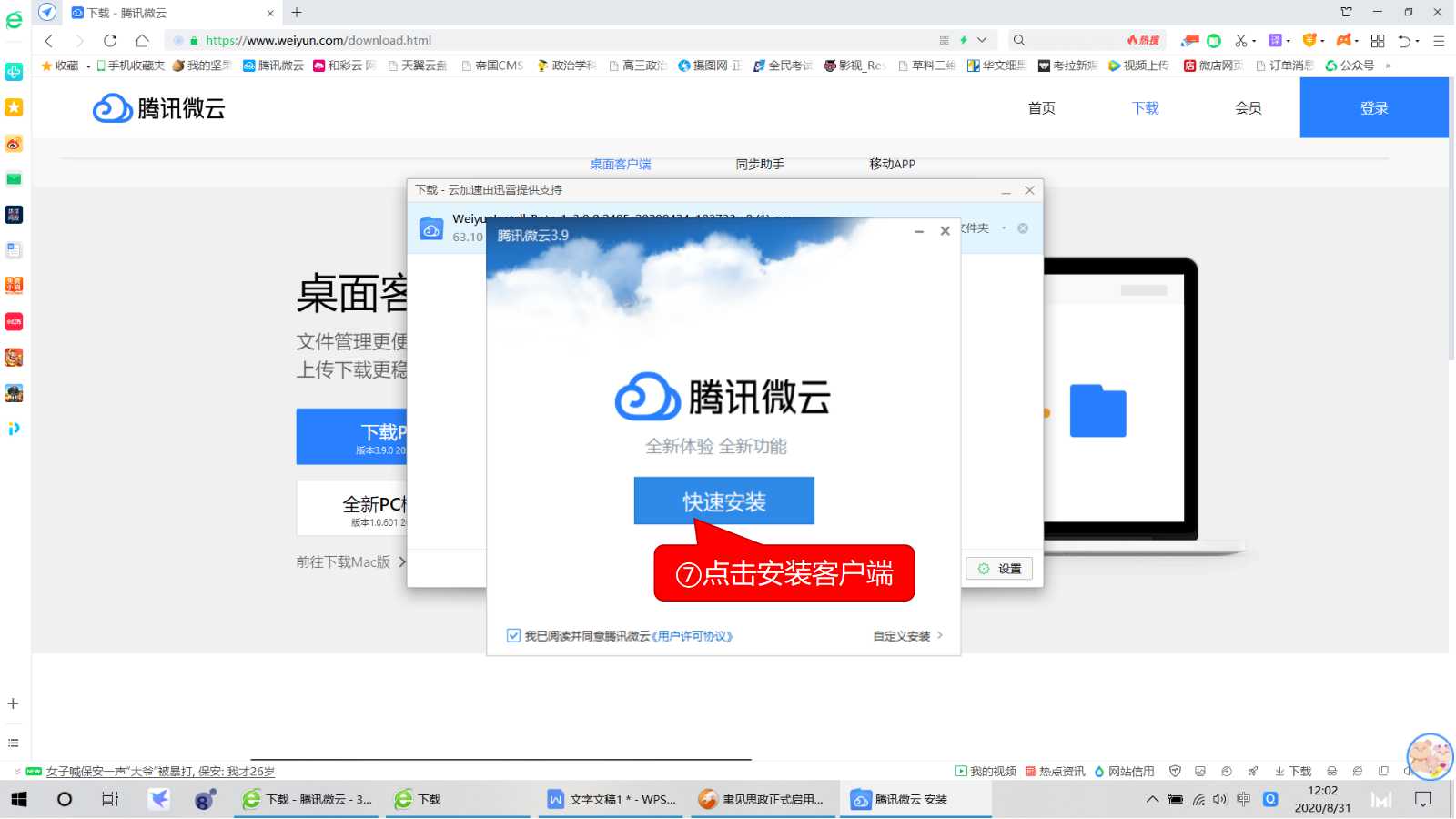Select the 桌面客户端 tab
1456x819 pixels.
pyautogui.click(x=621, y=164)
